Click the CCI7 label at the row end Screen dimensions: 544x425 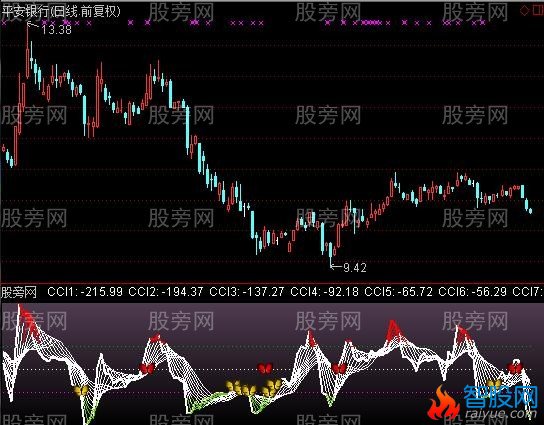point(528,292)
